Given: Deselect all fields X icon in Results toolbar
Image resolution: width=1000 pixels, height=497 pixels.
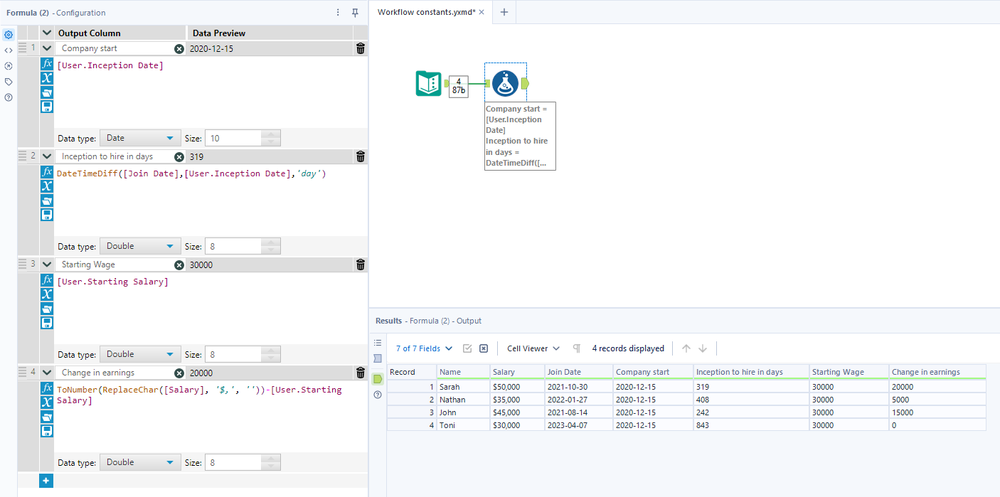Looking at the screenshot, I should click(x=483, y=348).
